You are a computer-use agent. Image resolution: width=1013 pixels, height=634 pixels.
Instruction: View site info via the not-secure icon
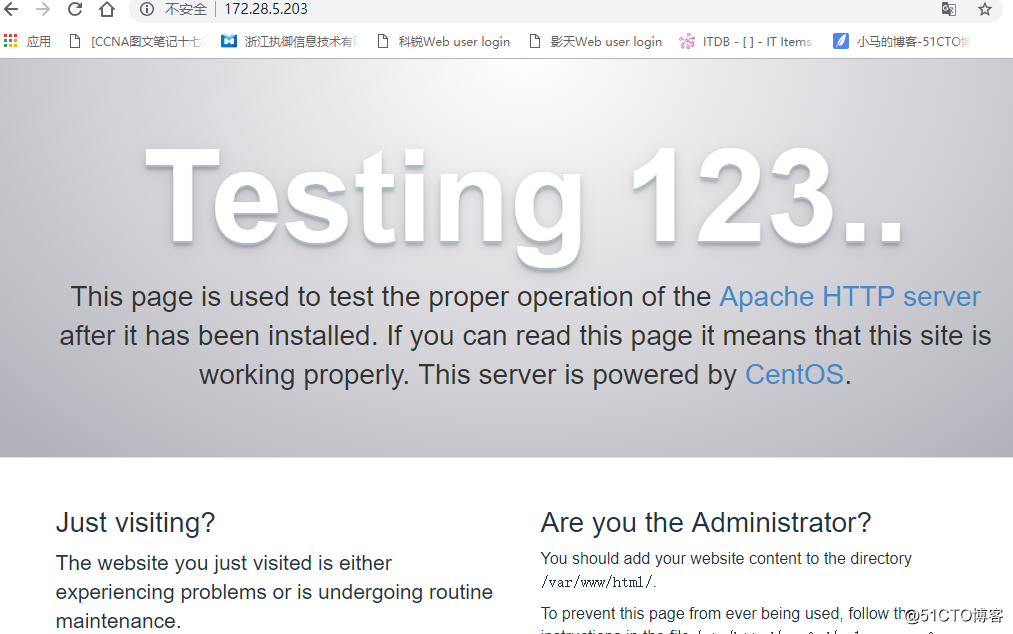coord(147,9)
